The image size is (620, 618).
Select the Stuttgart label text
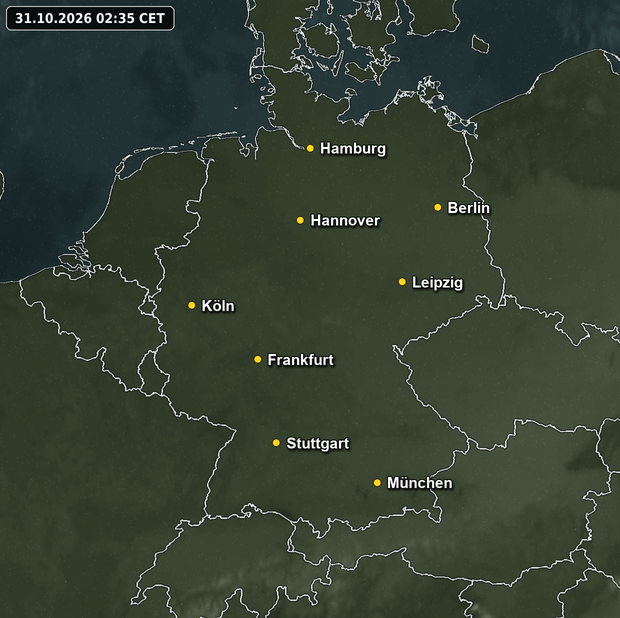tap(318, 444)
